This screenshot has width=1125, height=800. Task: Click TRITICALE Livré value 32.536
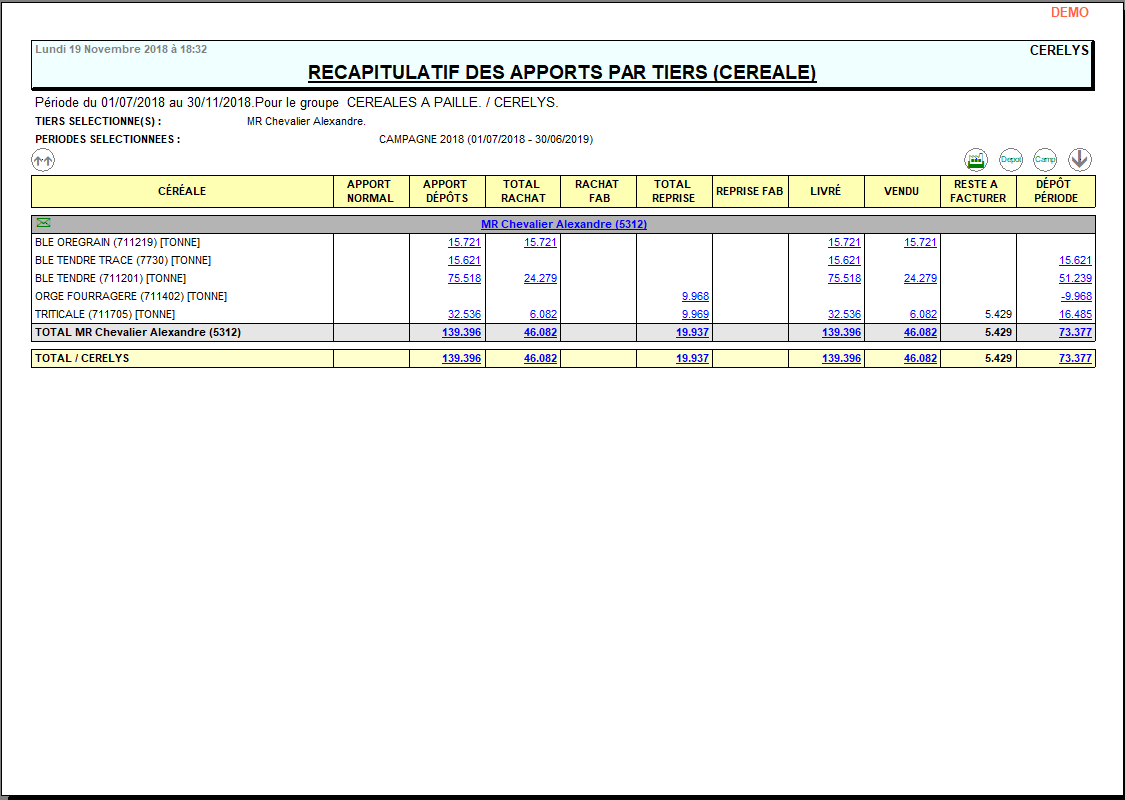pyautogui.click(x=844, y=315)
